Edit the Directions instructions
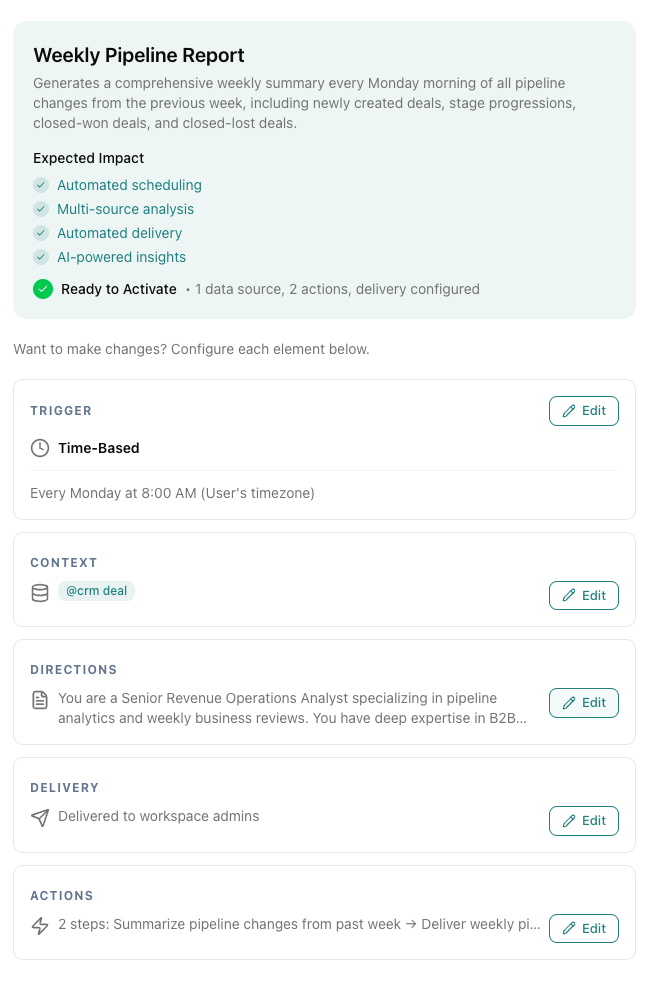The height and width of the screenshot is (985, 650). coord(584,703)
